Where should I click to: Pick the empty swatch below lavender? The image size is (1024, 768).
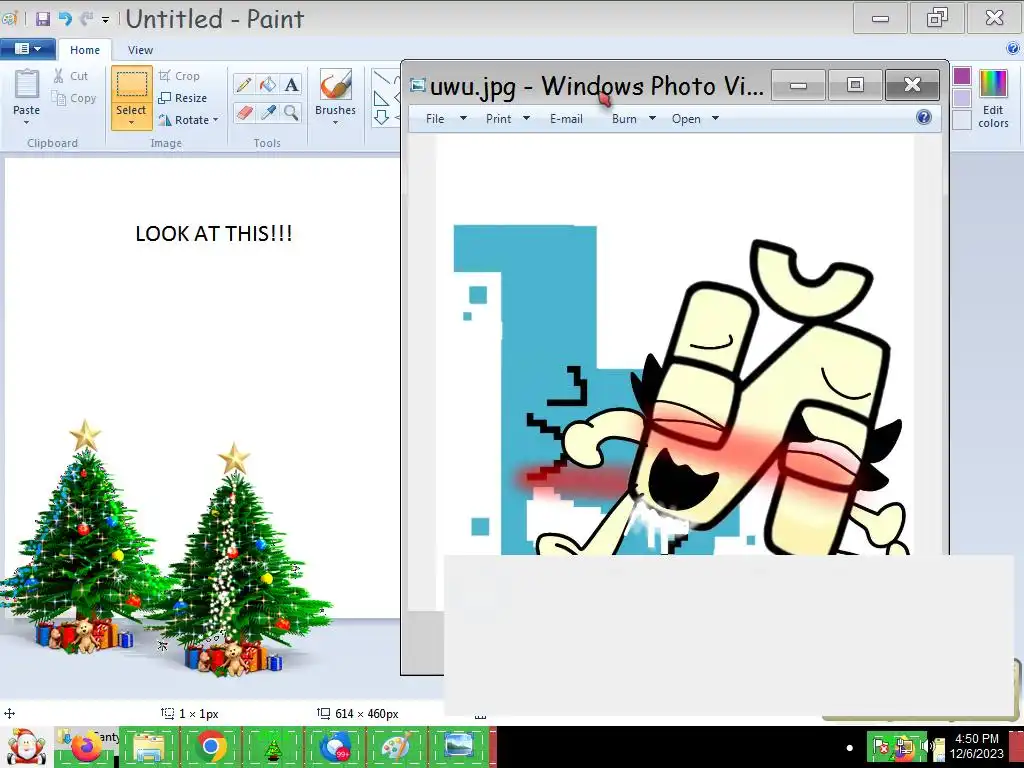tap(961, 120)
